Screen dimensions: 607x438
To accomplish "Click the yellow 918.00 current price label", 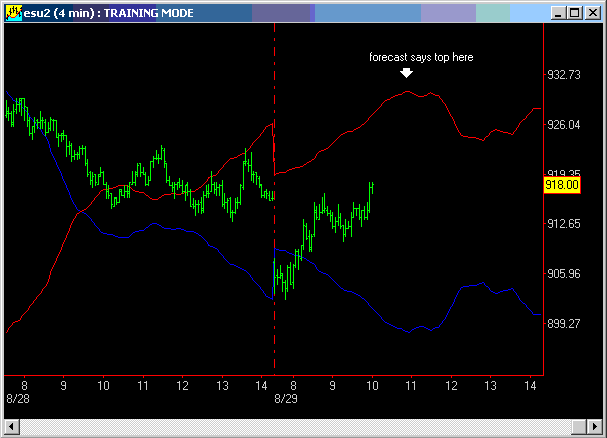I will click(x=560, y=185).
